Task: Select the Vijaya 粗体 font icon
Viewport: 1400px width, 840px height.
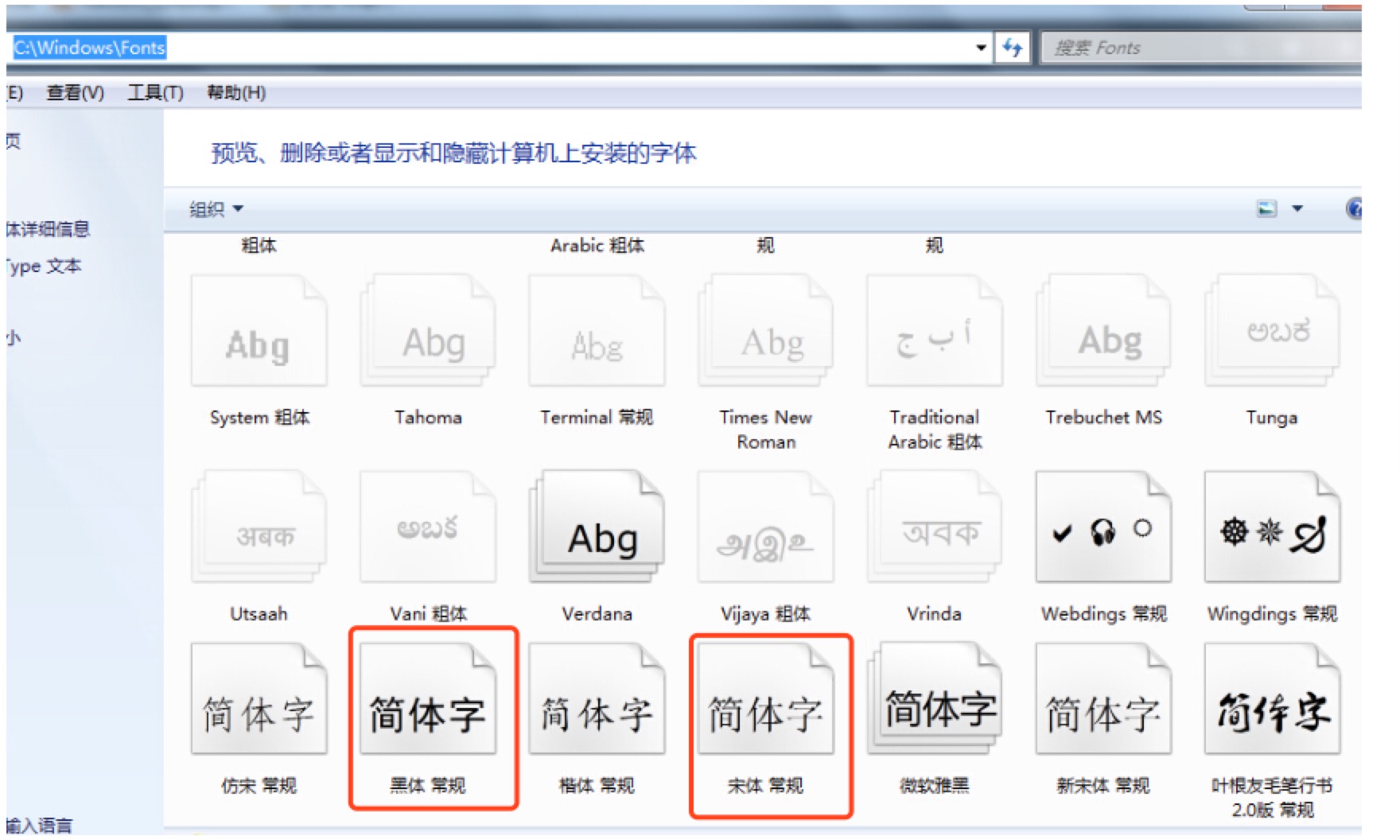Action: point(765,527)
